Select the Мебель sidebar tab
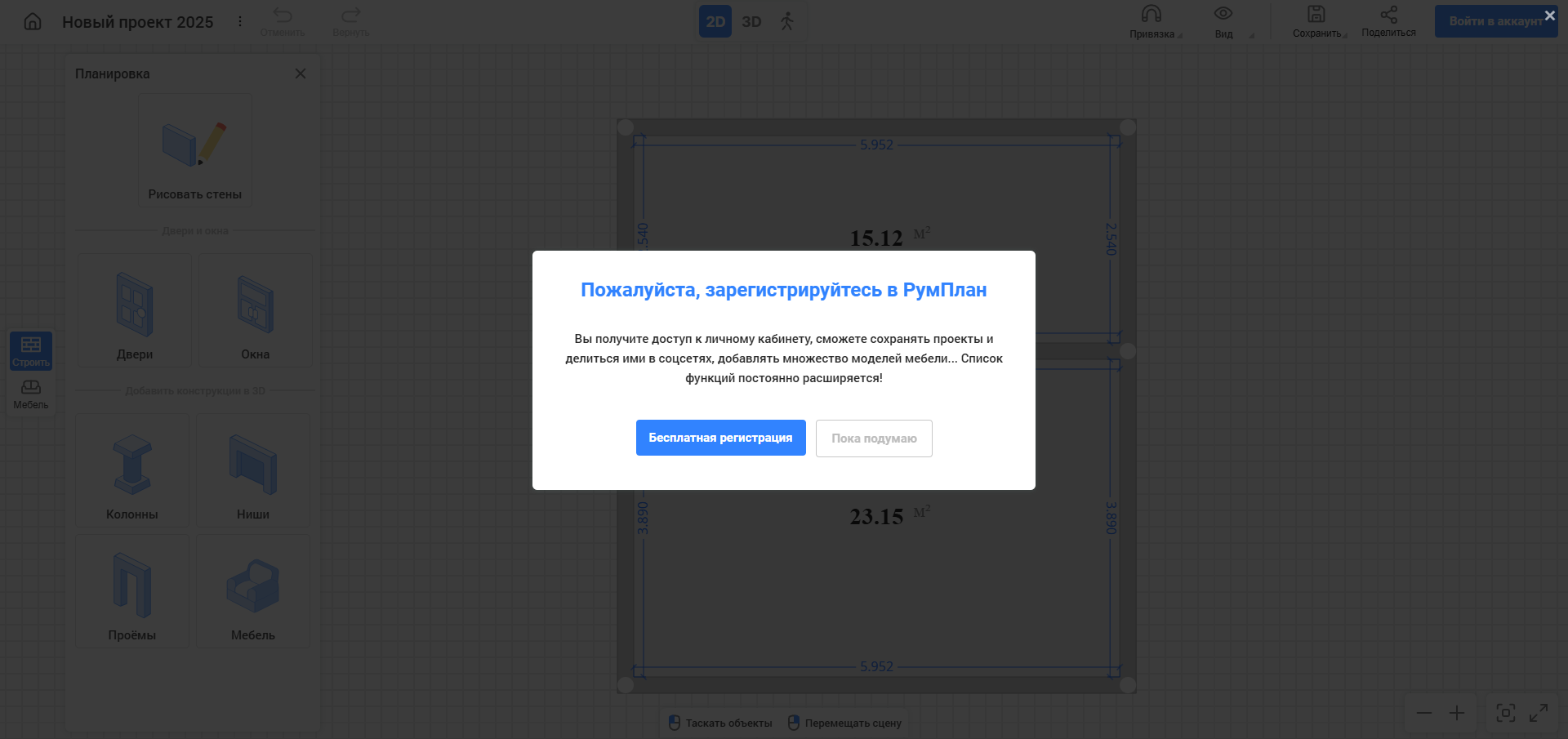The height and width of the screenshot is (739, 1568). (31, 394)
